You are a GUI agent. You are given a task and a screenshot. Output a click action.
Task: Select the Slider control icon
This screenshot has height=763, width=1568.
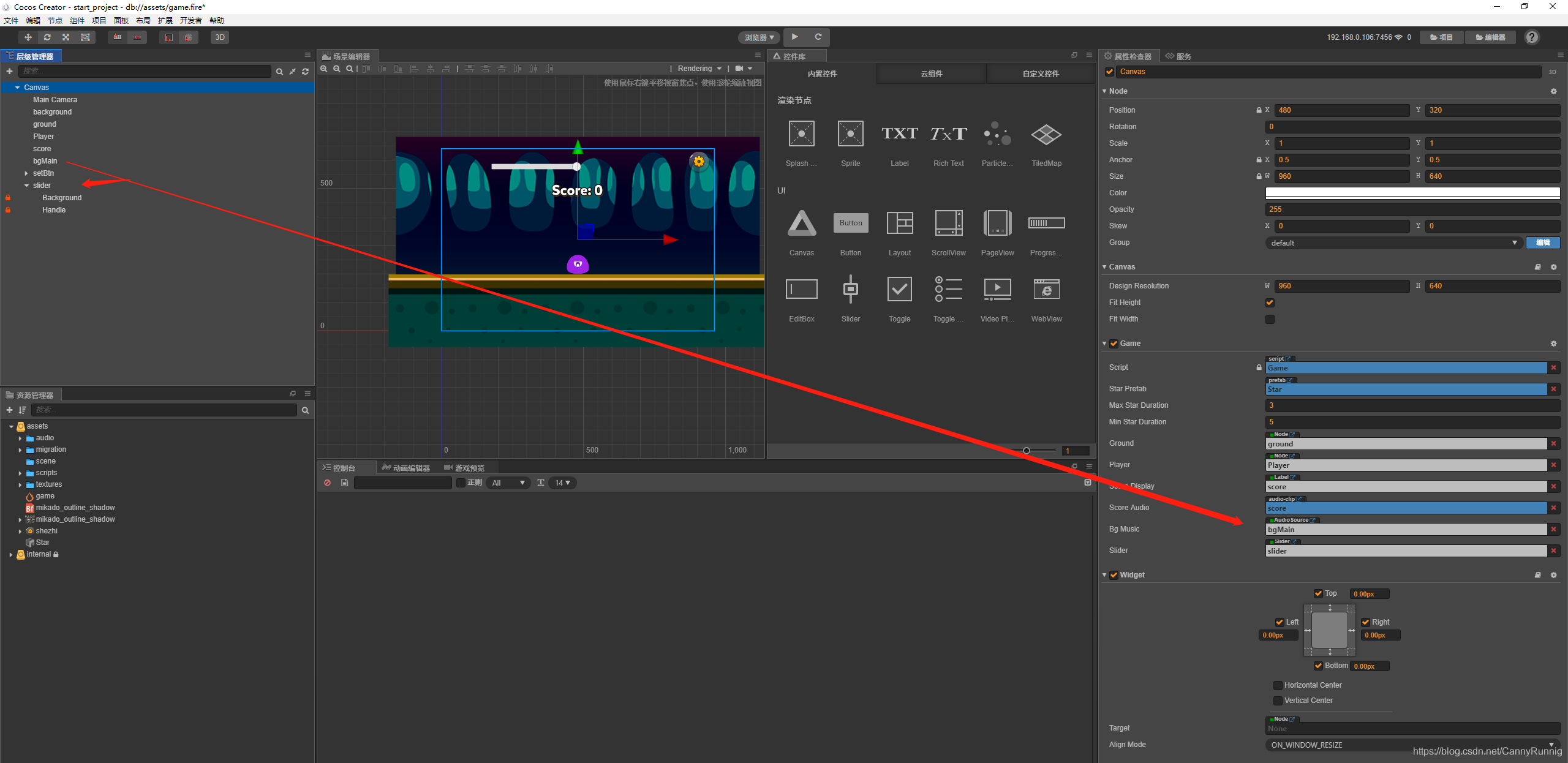coord(850,290)
